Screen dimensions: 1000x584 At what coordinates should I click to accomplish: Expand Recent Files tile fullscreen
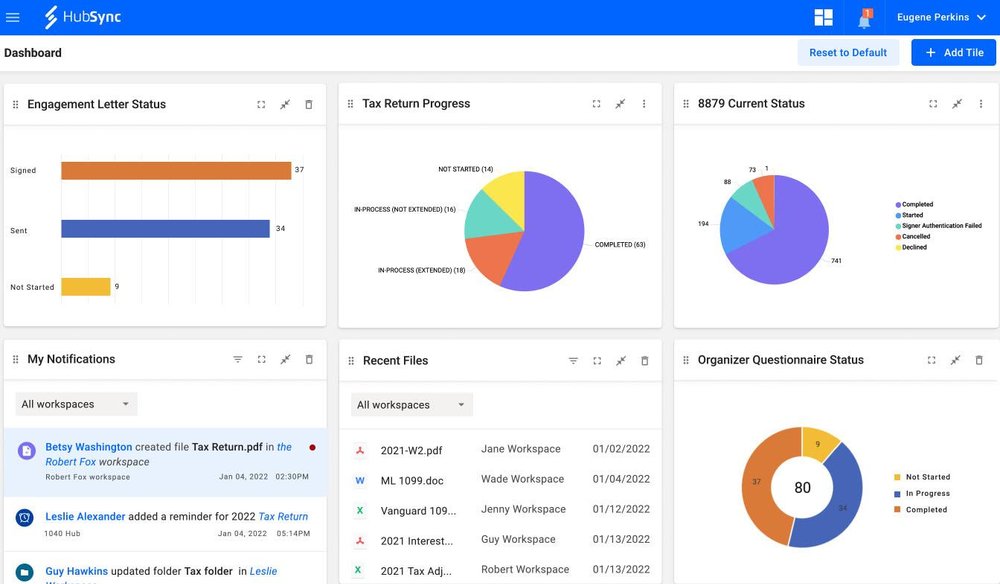pyautogui.click(x=597, y=361)
